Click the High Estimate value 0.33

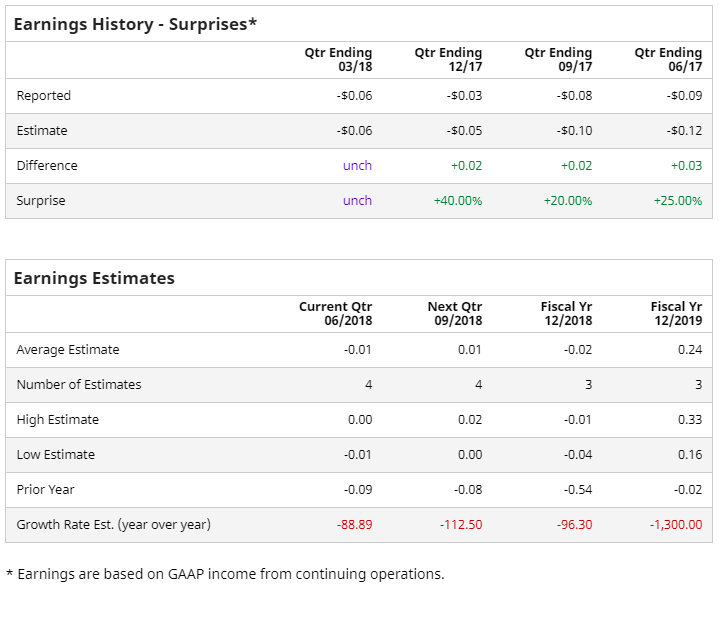(689, 420)
